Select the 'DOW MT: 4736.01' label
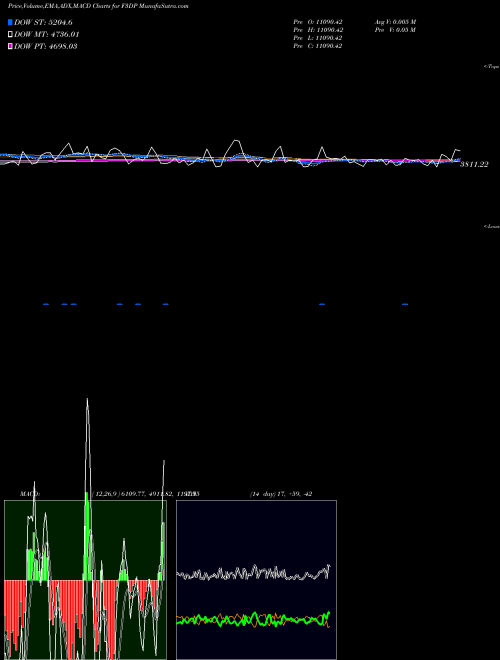This screenshot has height=660, width=500. (47, 35)
